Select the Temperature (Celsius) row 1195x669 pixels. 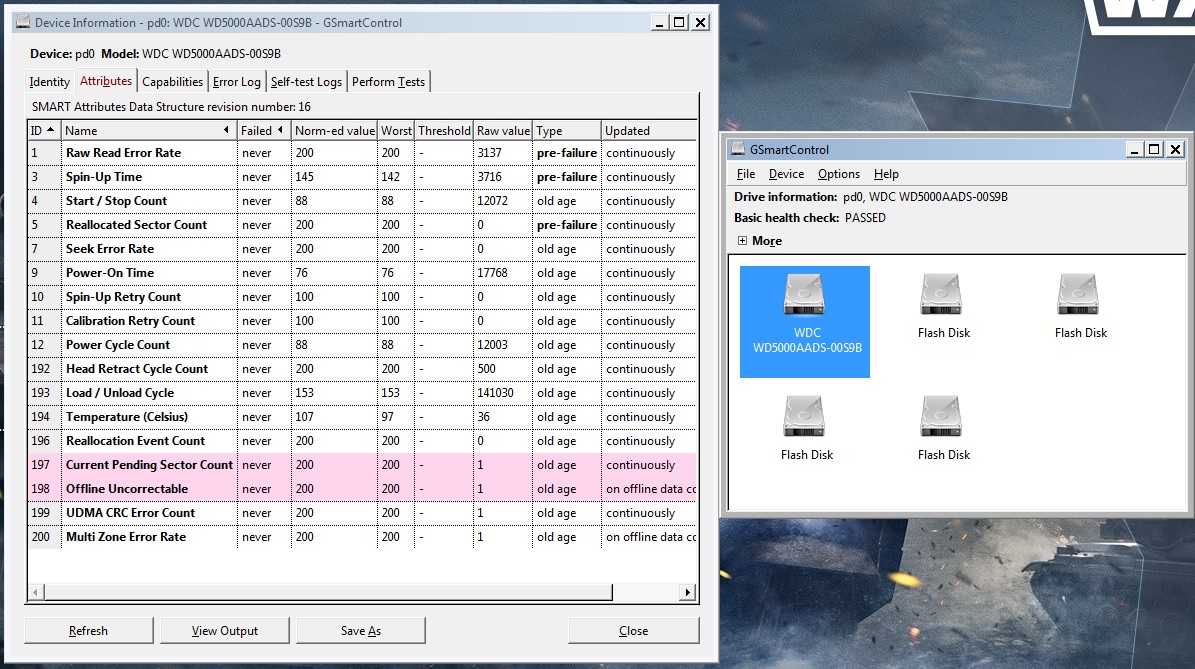click(x=362, y=417)
